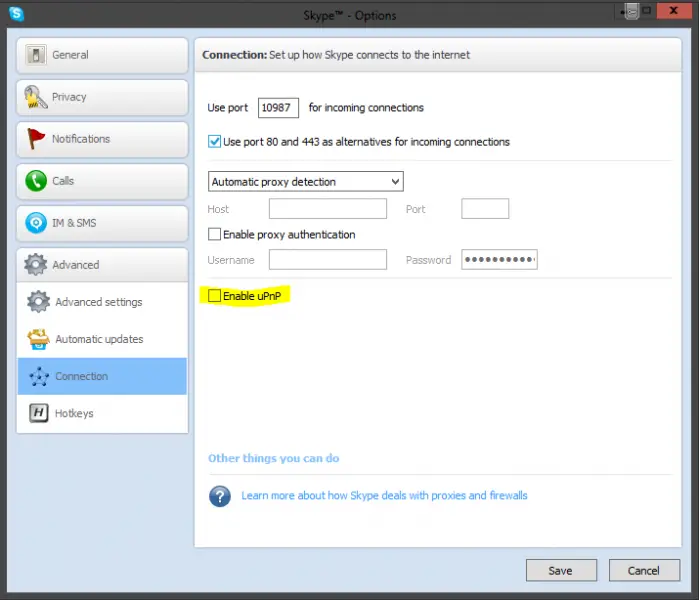Click the Privacy keys icon

pos(36,97)
